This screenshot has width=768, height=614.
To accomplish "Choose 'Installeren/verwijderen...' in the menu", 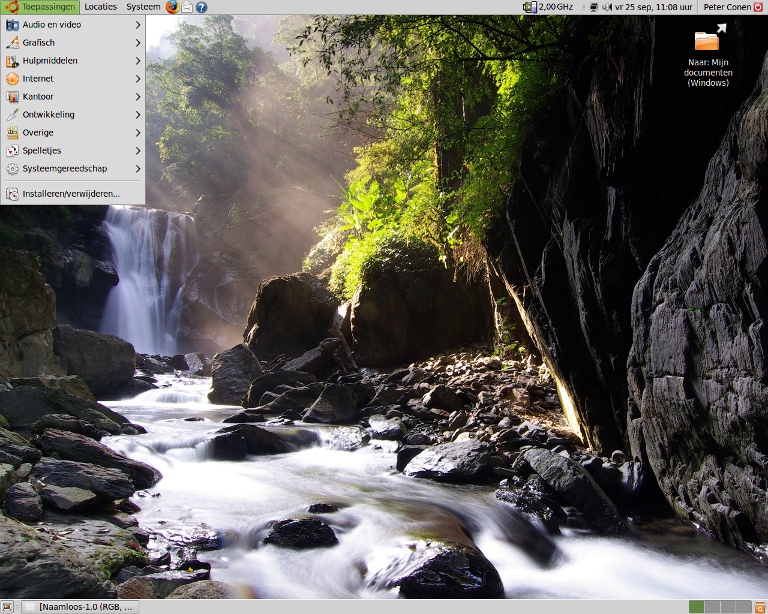I will (73, 194).
